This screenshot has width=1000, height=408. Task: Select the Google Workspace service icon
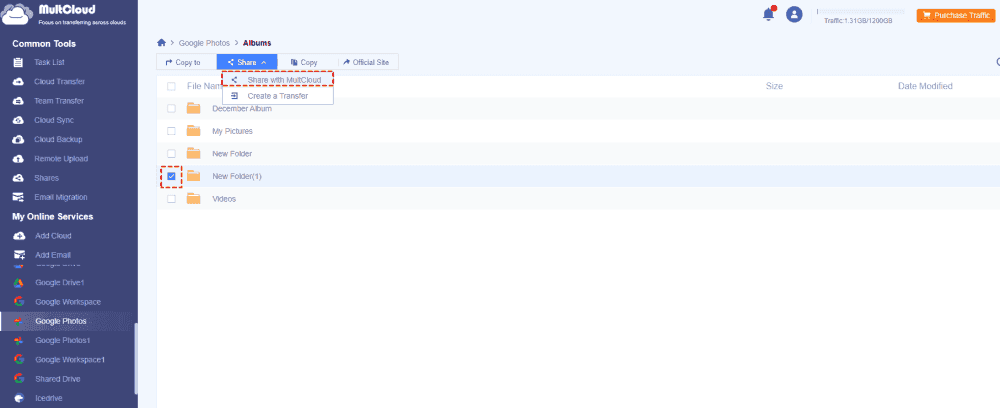click(19, 302)
